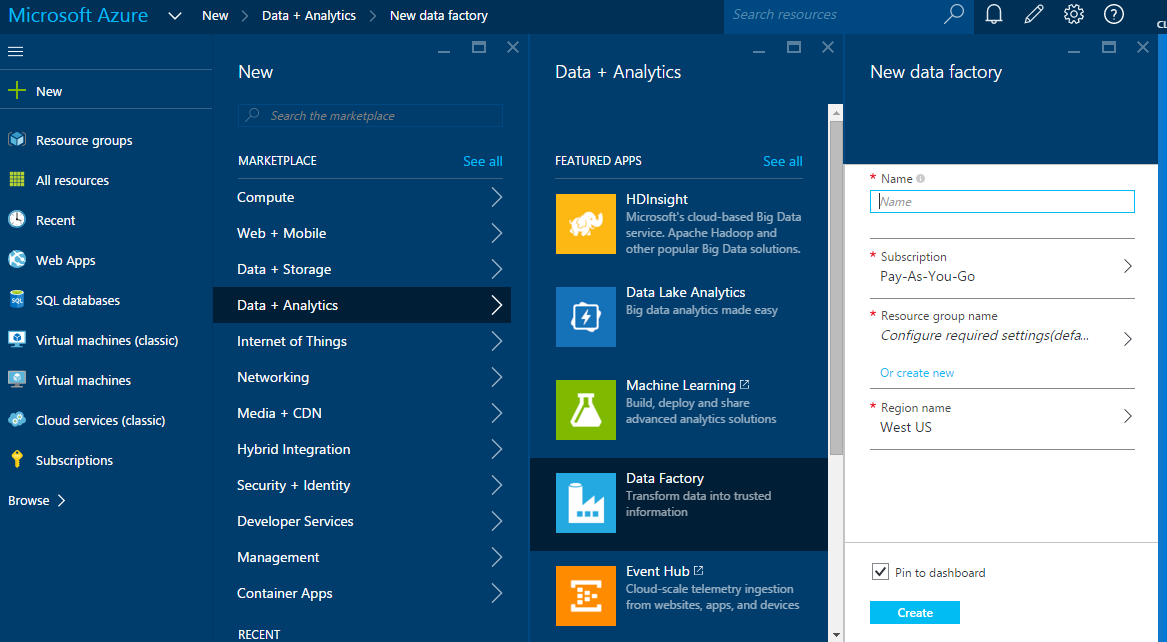Select the Networking marketplace category
Image resolution: width=1167 pixels, height=642 pixels.
362,377
